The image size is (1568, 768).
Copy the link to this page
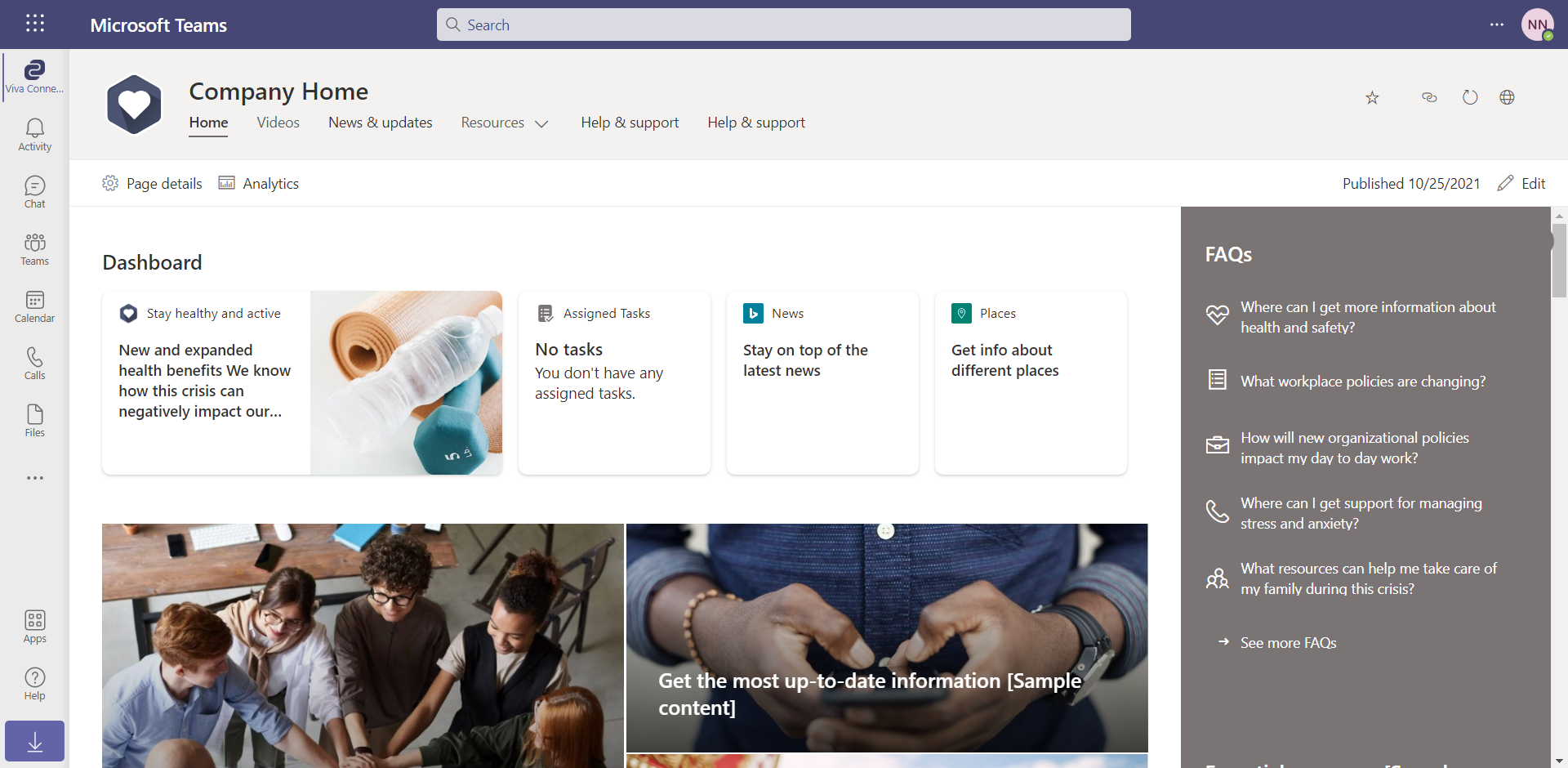1429,97
